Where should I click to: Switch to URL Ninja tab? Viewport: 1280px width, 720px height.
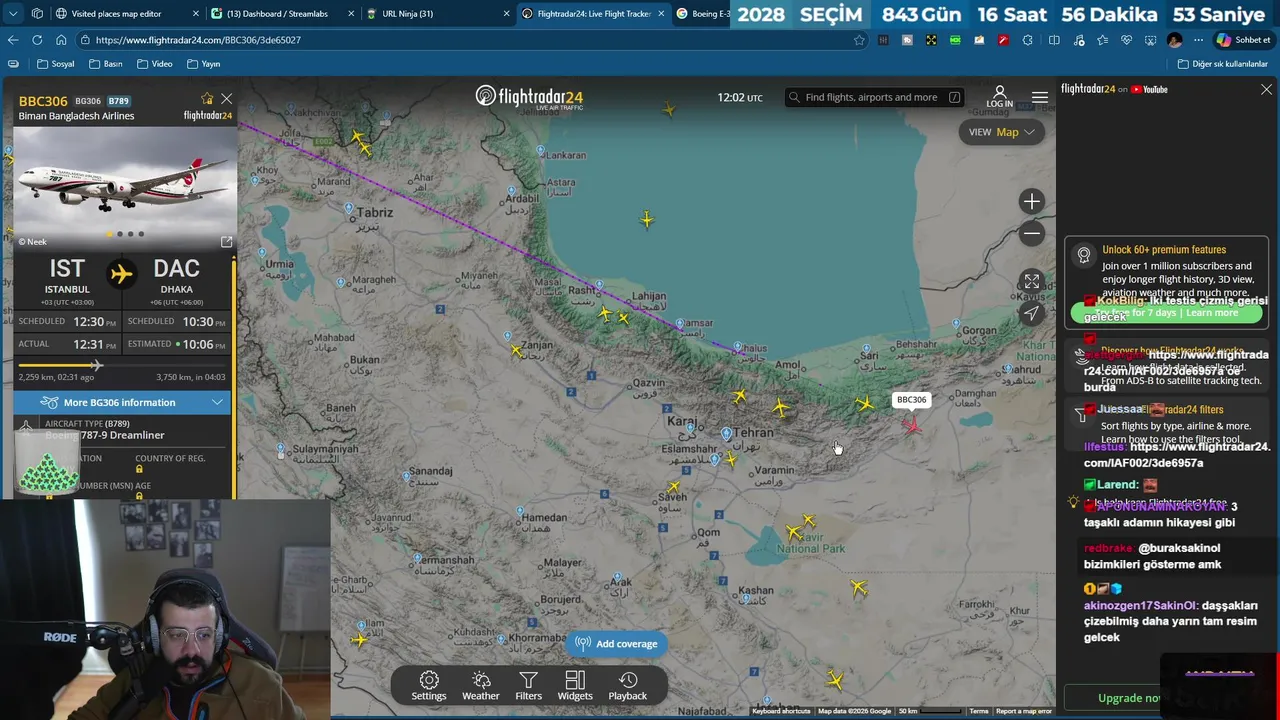click(x=439, y=14)
